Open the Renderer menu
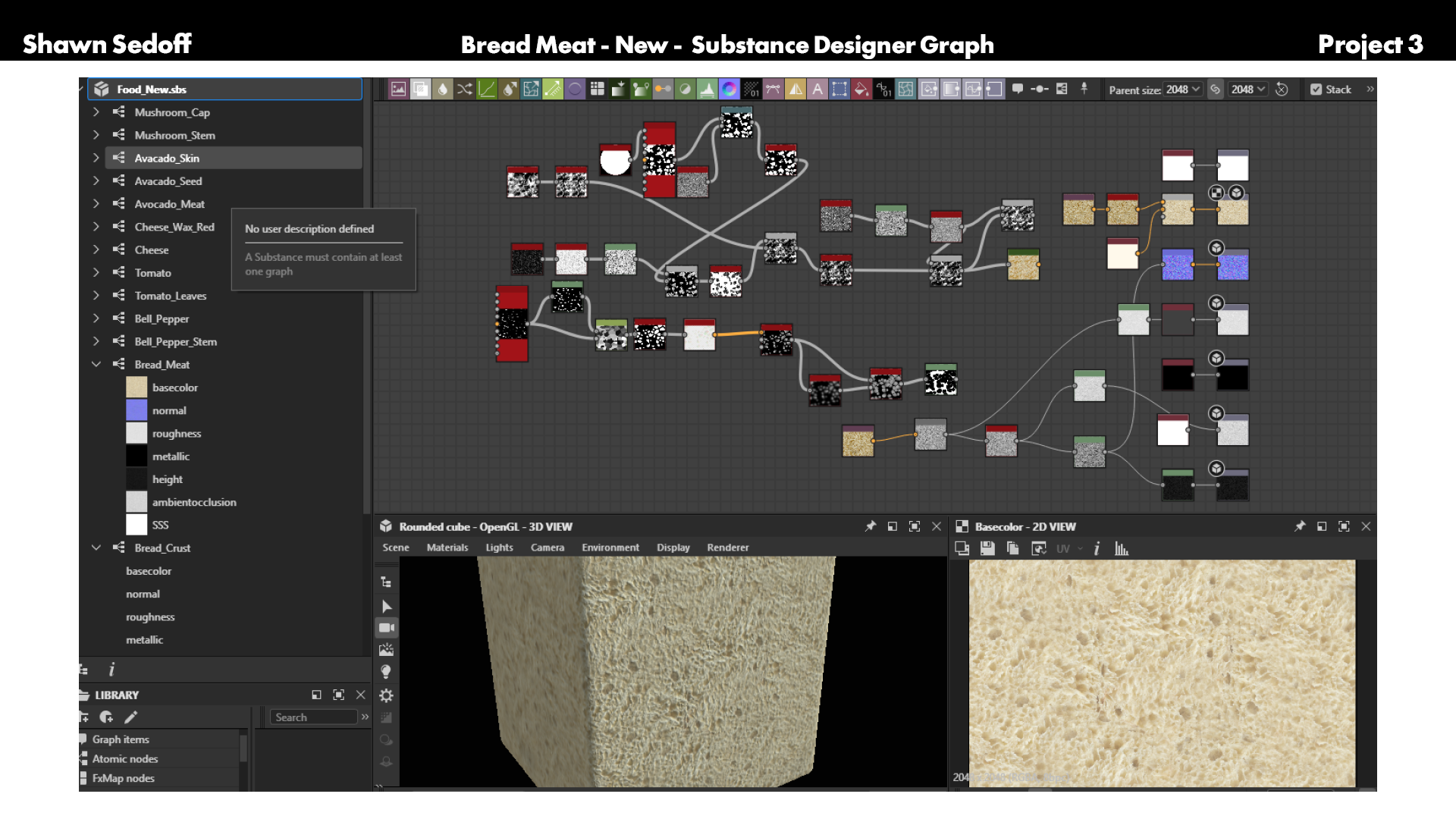The image size is (1456, 819). [x=728, y=548]
